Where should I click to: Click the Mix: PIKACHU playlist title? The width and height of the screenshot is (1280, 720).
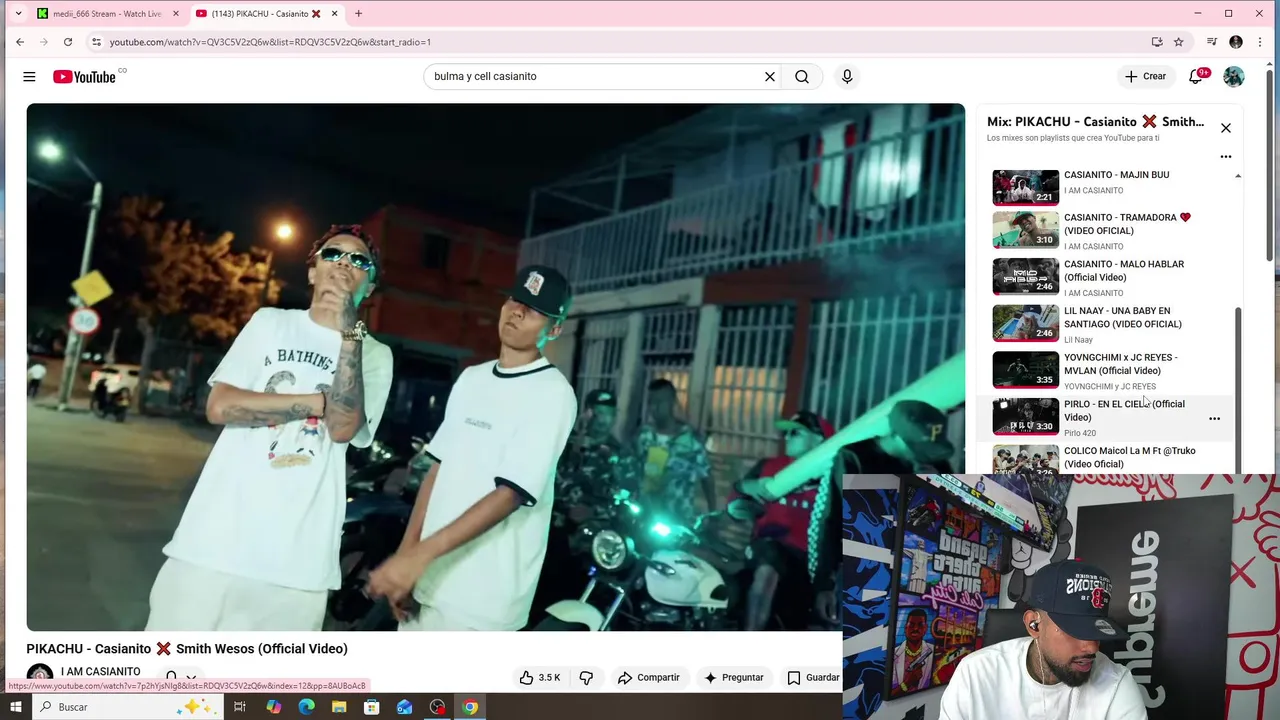pos(1095,122)
